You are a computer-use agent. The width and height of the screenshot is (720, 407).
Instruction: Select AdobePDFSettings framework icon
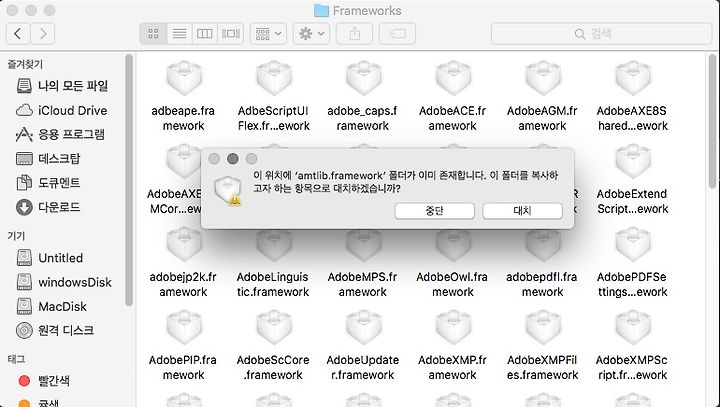pos(633,245)
